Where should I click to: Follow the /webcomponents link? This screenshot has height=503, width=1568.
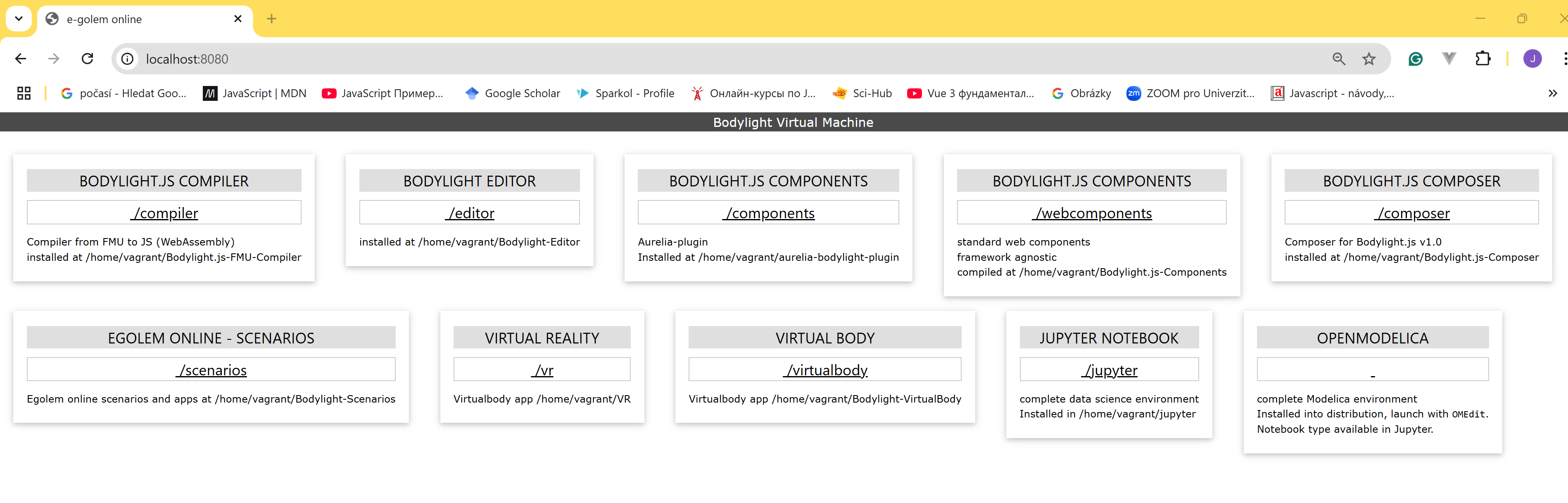point(1092,213)
